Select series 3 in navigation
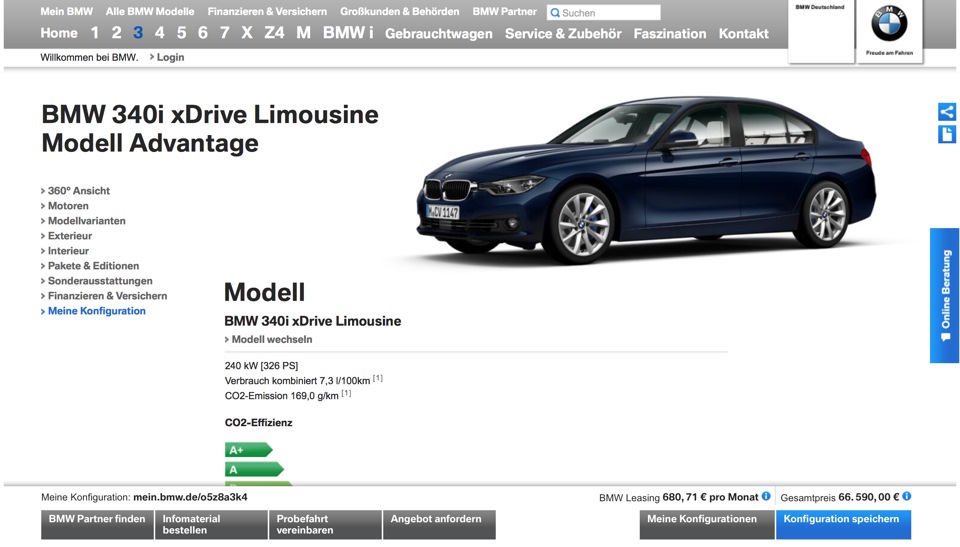This screenshot has height=547, width=960. point(138,33)
